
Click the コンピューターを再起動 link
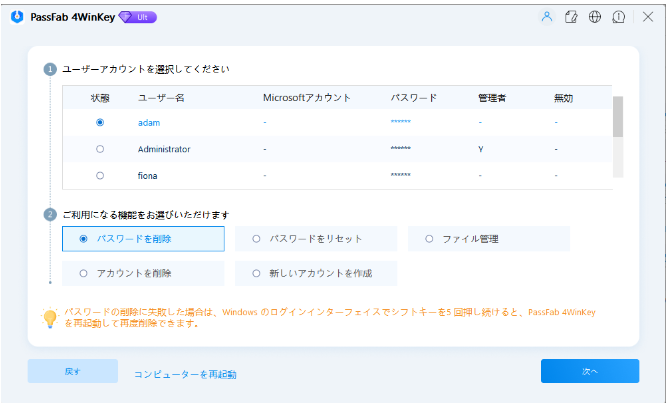(x=185, y=374)
